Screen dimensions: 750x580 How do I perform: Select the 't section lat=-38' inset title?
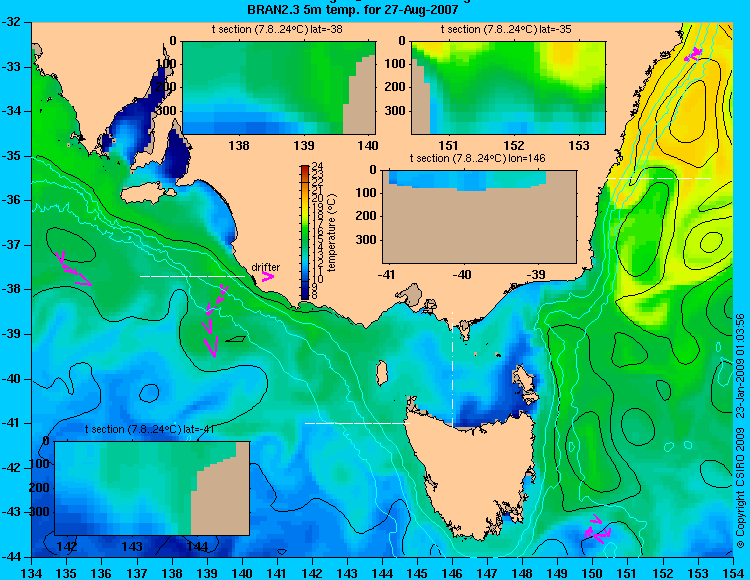point(277,29)
